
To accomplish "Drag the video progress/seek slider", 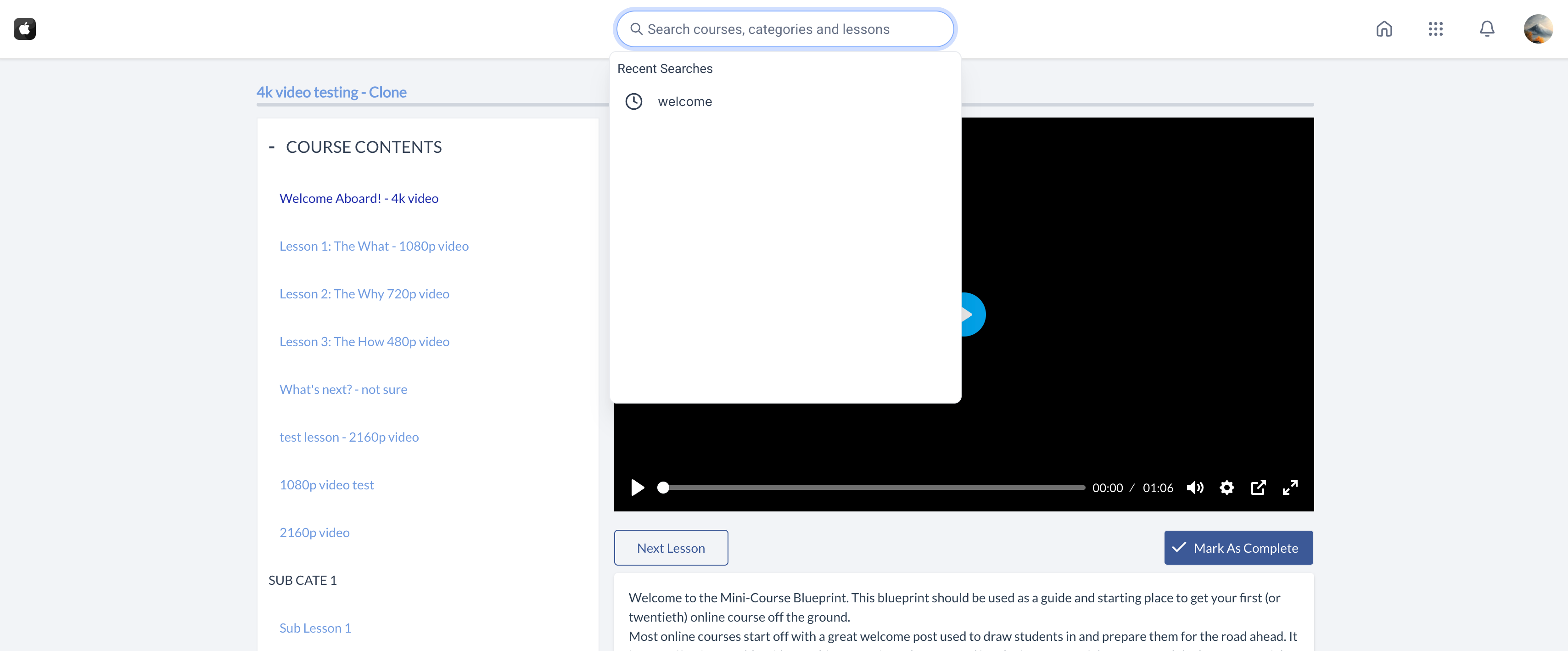I will pos(662,488).
